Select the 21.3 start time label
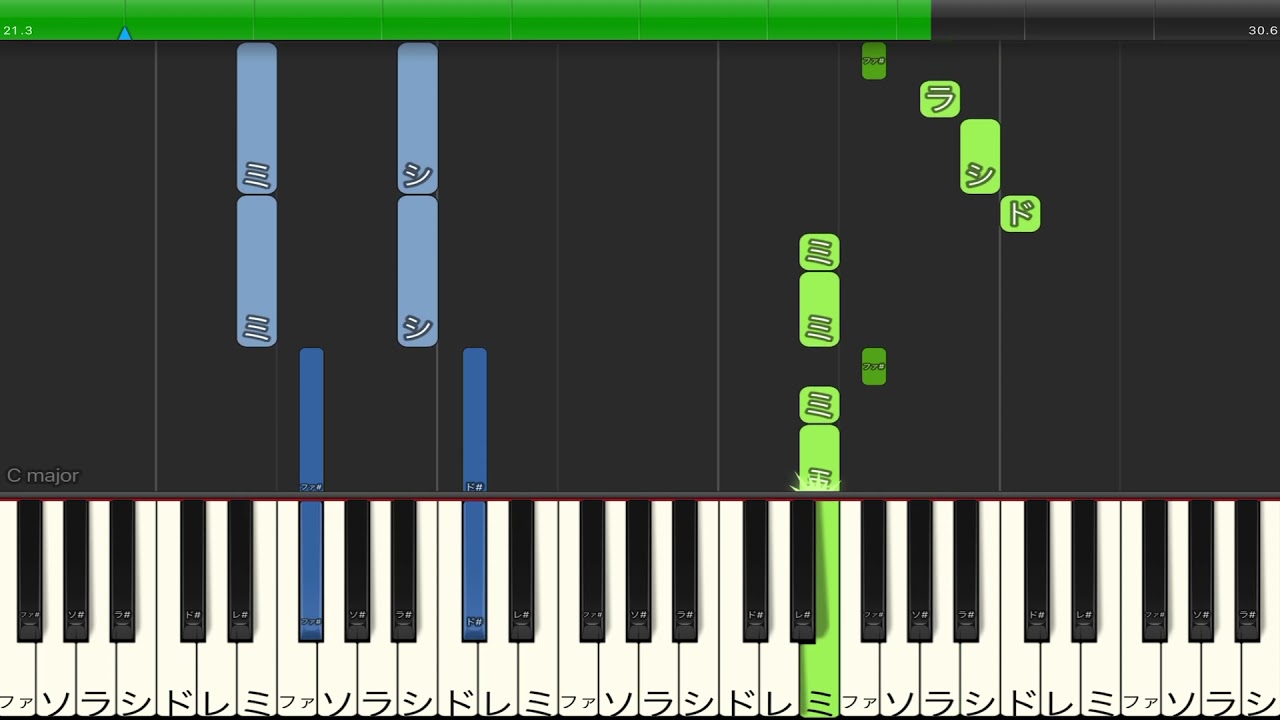1280x720 pixels. (x=18, y=31)
